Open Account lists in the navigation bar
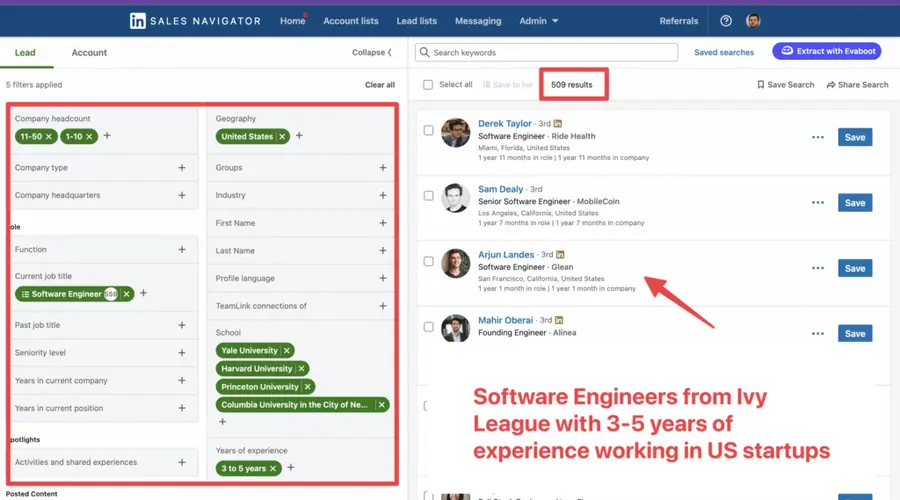Viewport: 900px width, 500px height. (351, 21)
